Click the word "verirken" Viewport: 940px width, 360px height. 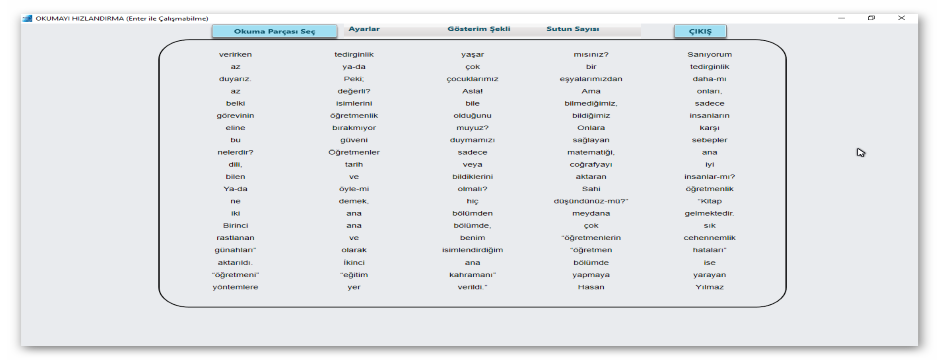coord(236,55)
